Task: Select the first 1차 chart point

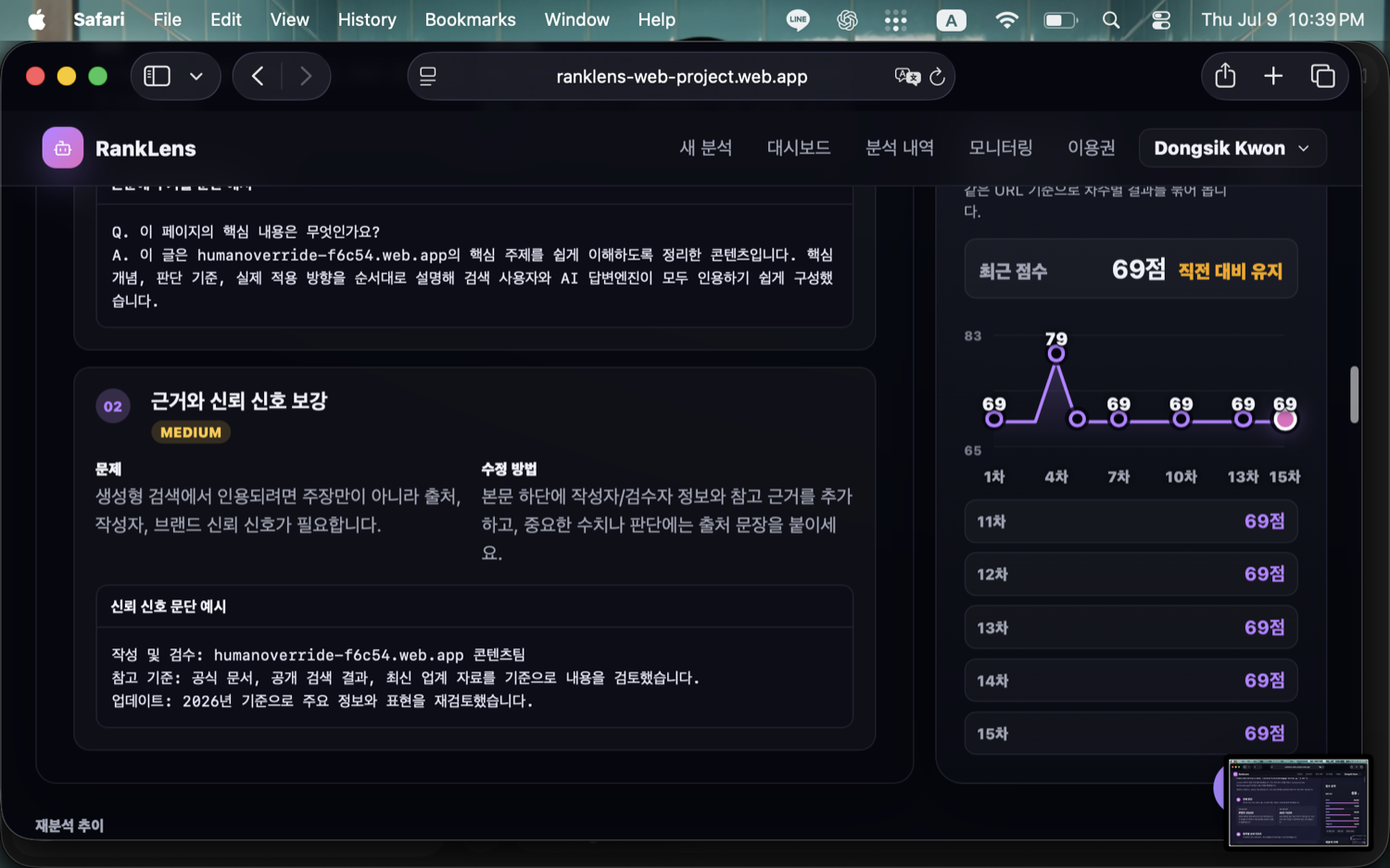Action: pyautogui.click(x=994, y=420)
